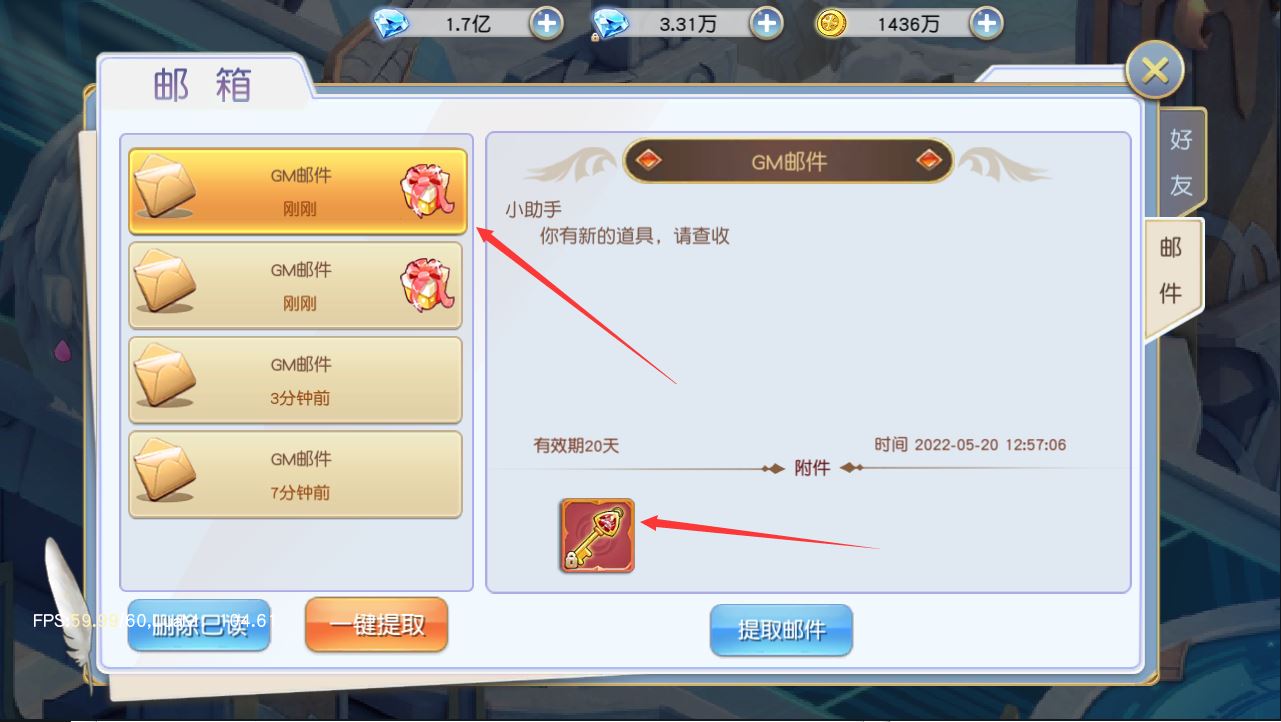The height and width of the screenshot is (722, 1281).
Task: Select the second GM邮件 marked 刚刚
Action: (x=295, y=286)
